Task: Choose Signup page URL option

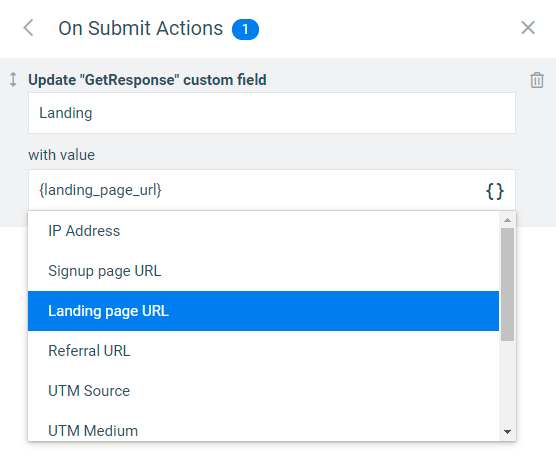Action: [263, 271]
